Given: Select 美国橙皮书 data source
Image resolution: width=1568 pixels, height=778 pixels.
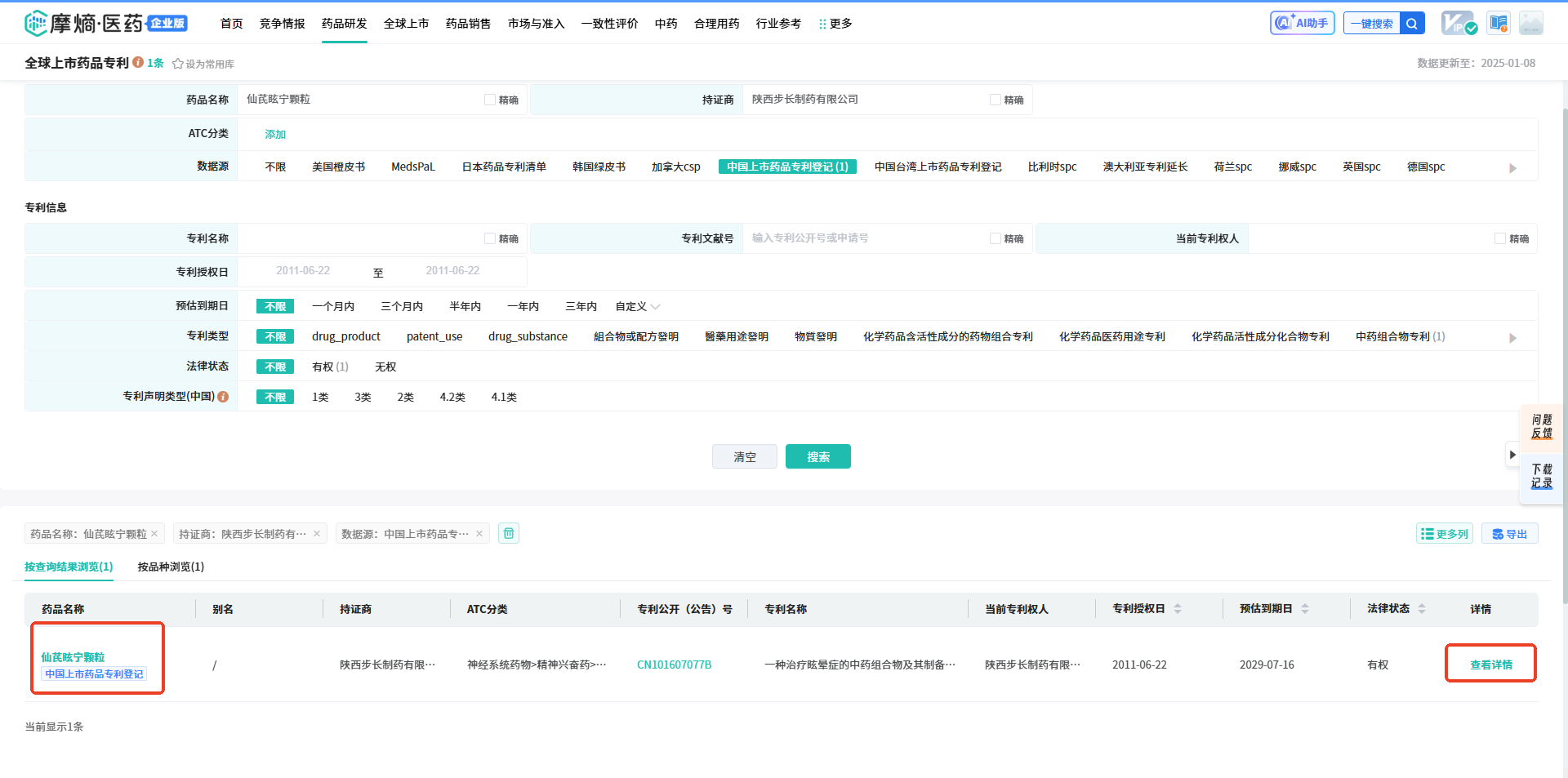Looking at the screenshot, I should (338, 167).
